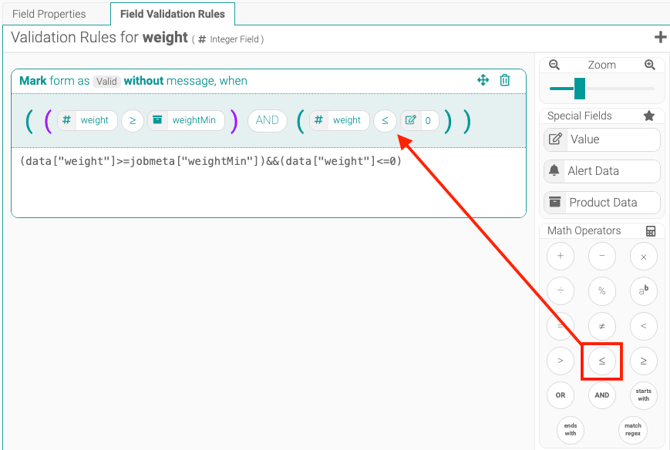Insert the AND operator from palette

(x=602, y=395)
